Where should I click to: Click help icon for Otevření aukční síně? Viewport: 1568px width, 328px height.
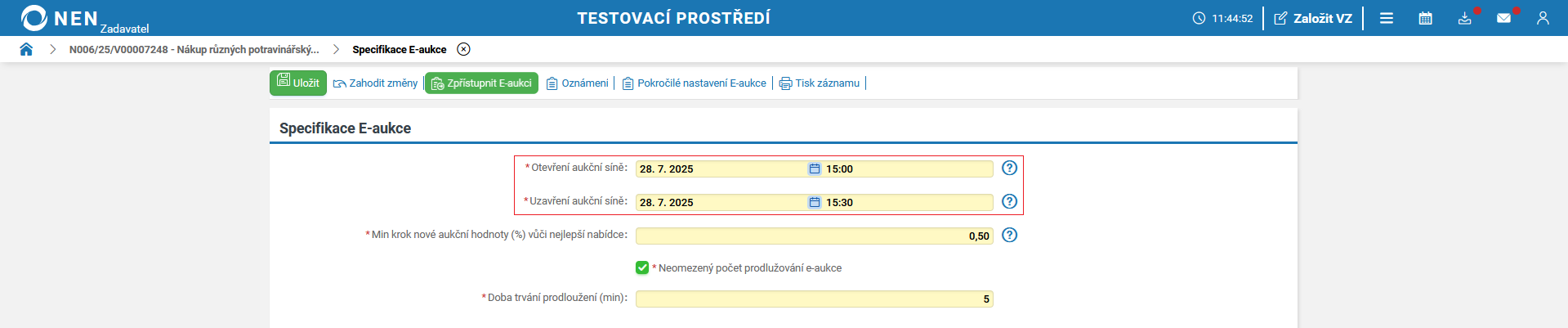pyautogui.click(x=1010, y=168)
